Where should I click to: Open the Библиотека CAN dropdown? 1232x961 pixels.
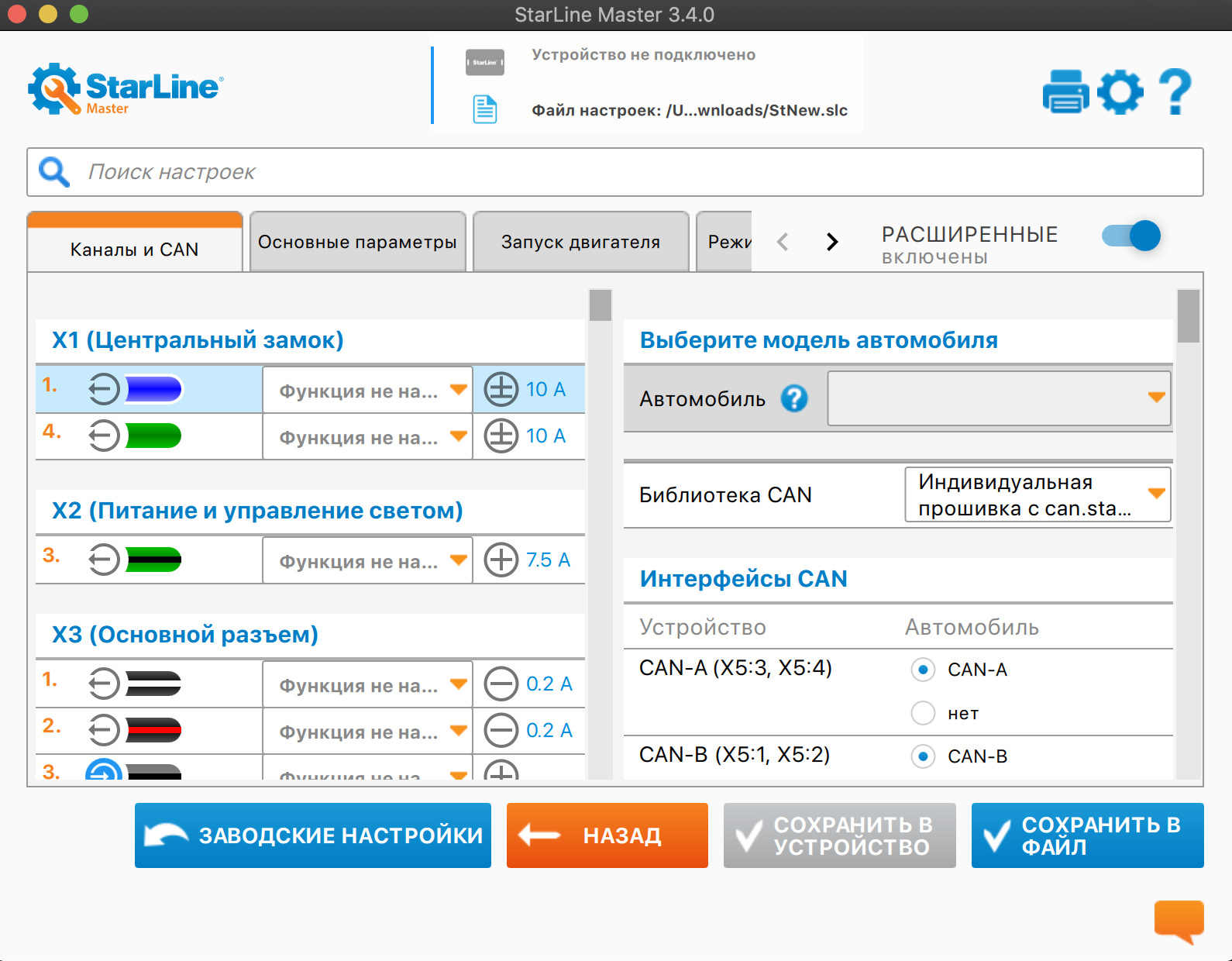pos(1038,494)
